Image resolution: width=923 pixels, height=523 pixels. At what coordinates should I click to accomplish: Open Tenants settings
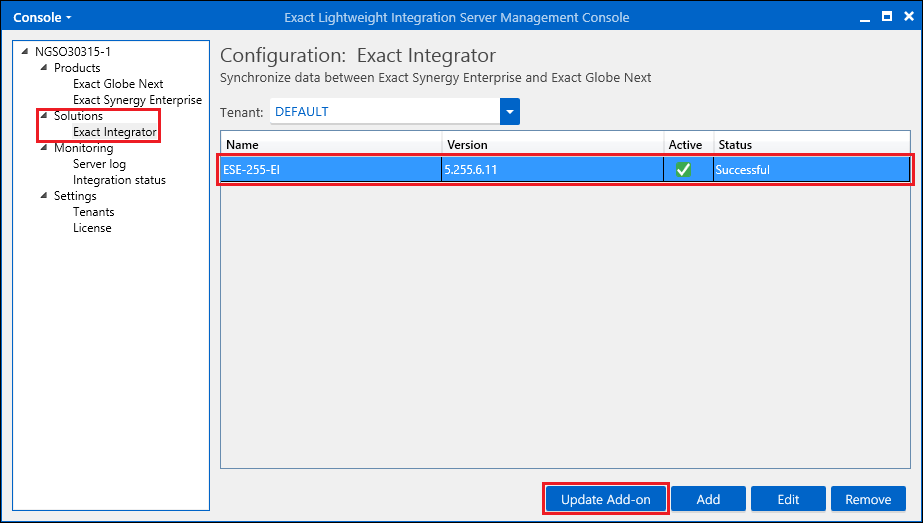94,211
